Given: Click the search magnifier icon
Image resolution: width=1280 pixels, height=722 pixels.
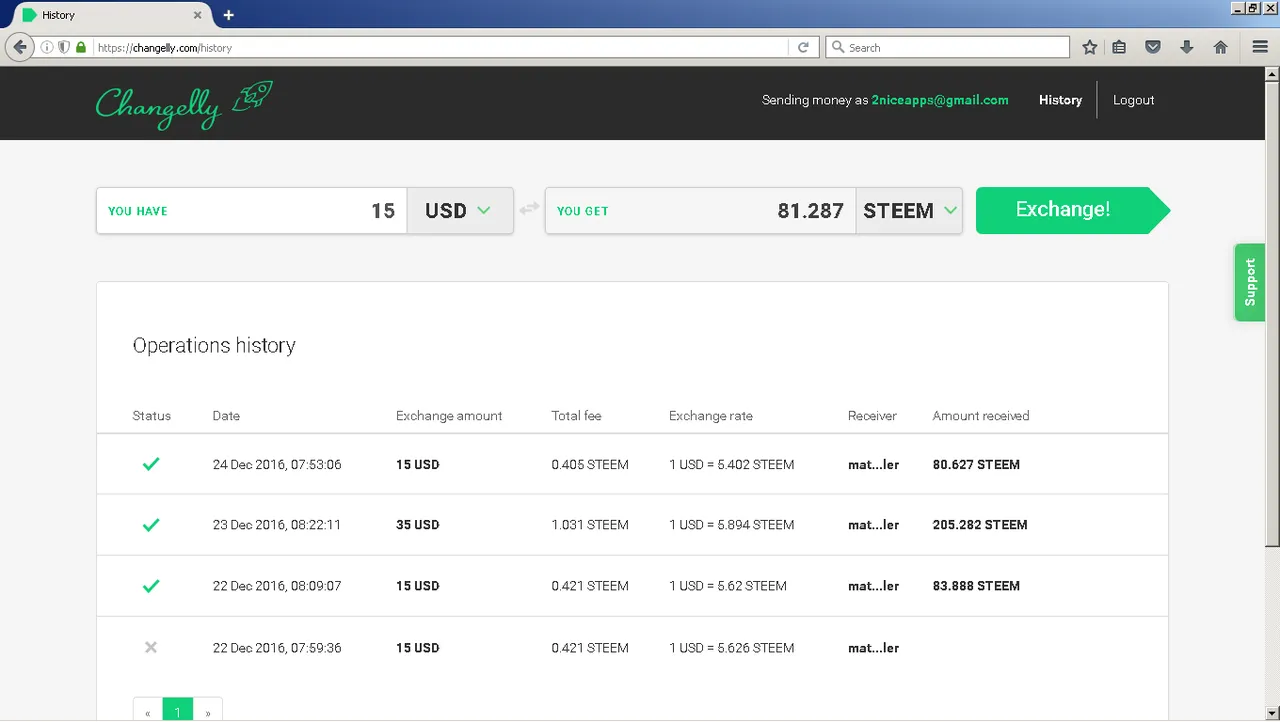Looking at the screenshot, I should click(838, 47).
